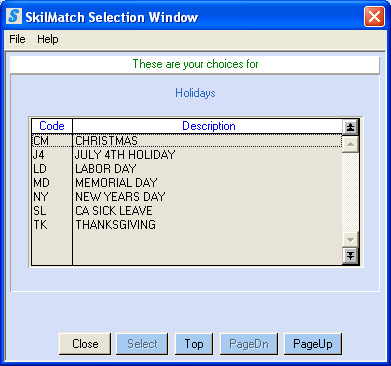
Task: Click the CM code cell
Action: pyautogui.click(x=52, y=141)
